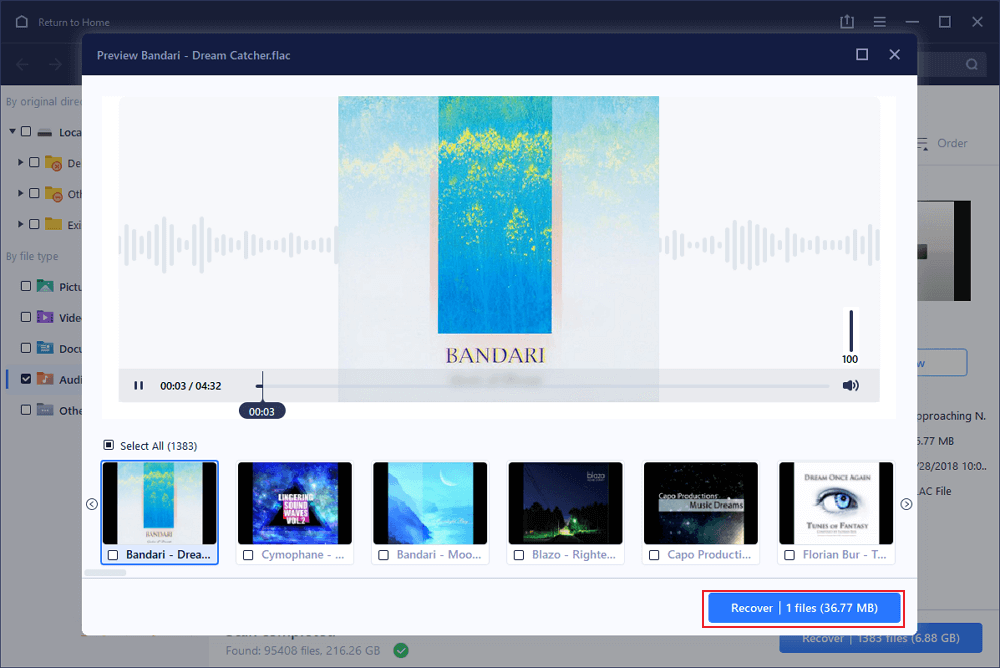The height and width of the screenshot is (668, 1000).
Task: Tick the Blazo - Righte... file checkbox
Action: pyautogui.click(x=520, y=554)
